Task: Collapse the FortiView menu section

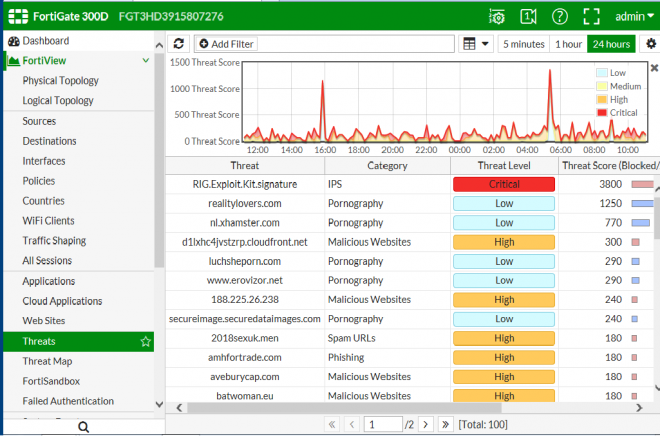Action: [146, 61]
